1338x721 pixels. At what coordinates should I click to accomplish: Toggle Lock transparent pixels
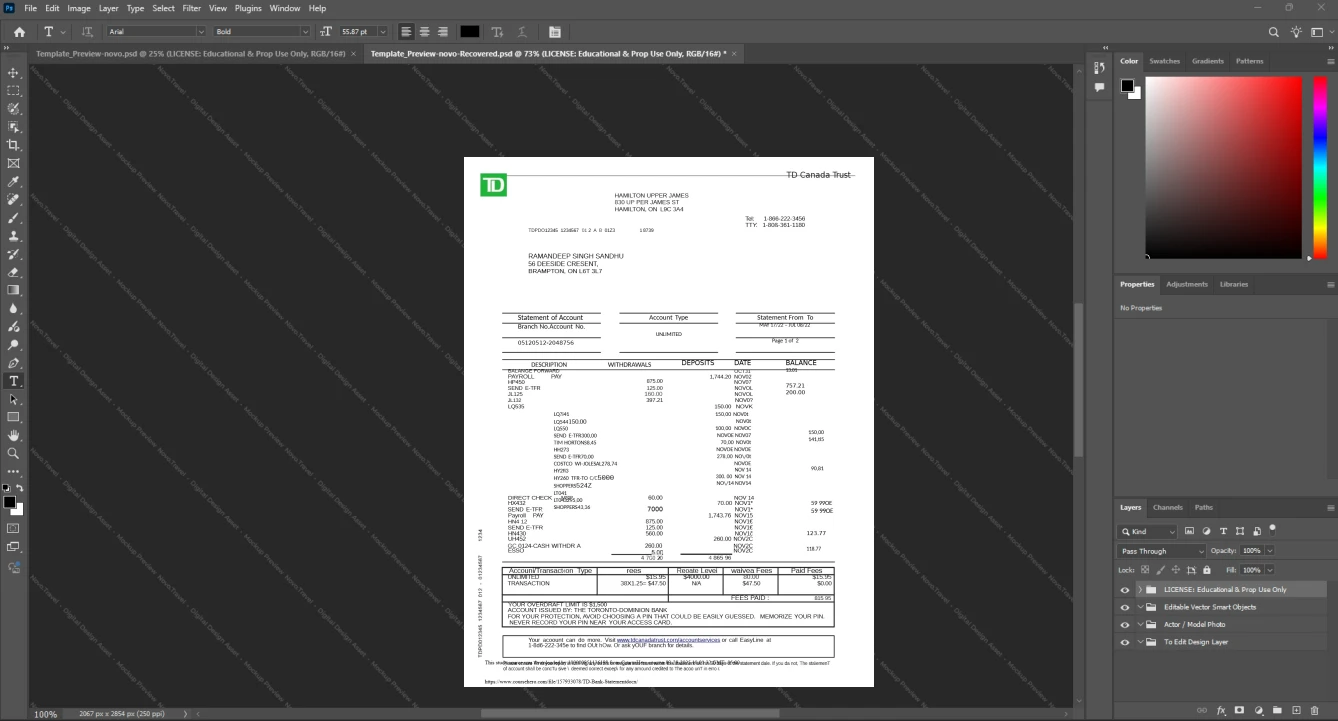pyautogui.click(x=1145, y=569)
